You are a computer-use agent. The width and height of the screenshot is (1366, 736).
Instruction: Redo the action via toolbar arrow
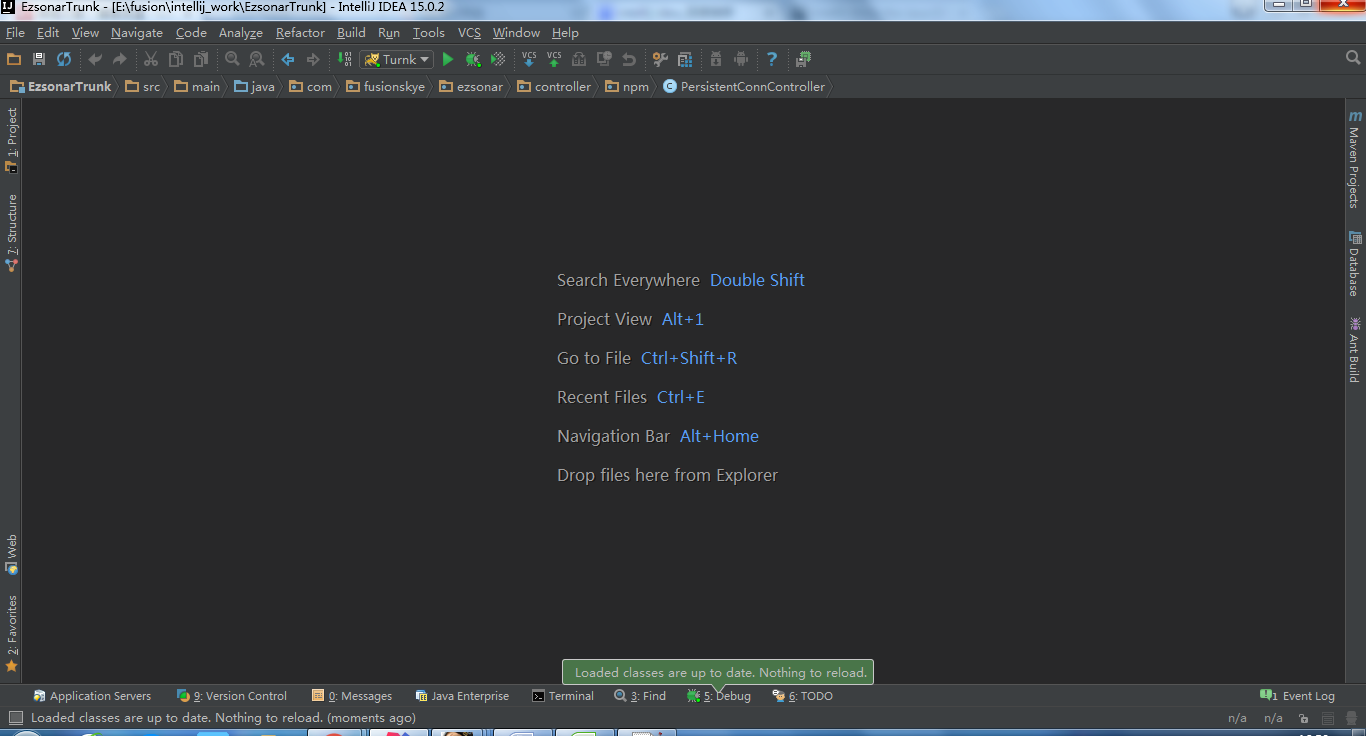point(120,59)
